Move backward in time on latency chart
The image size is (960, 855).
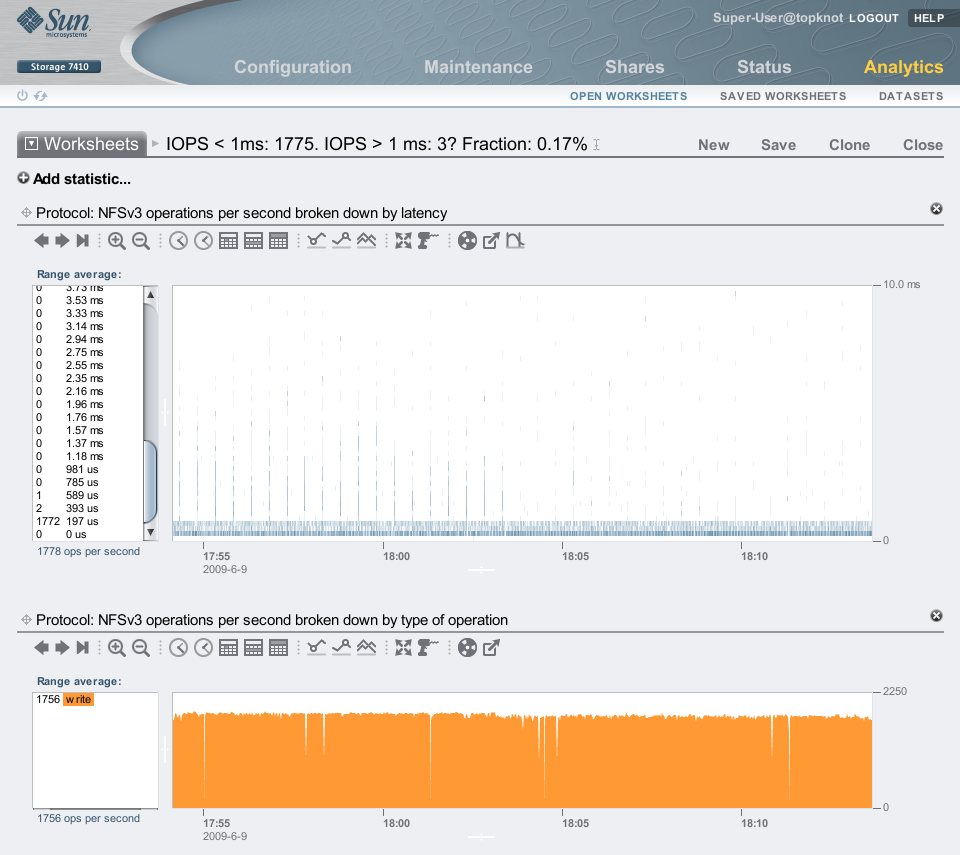click(41, 241)
